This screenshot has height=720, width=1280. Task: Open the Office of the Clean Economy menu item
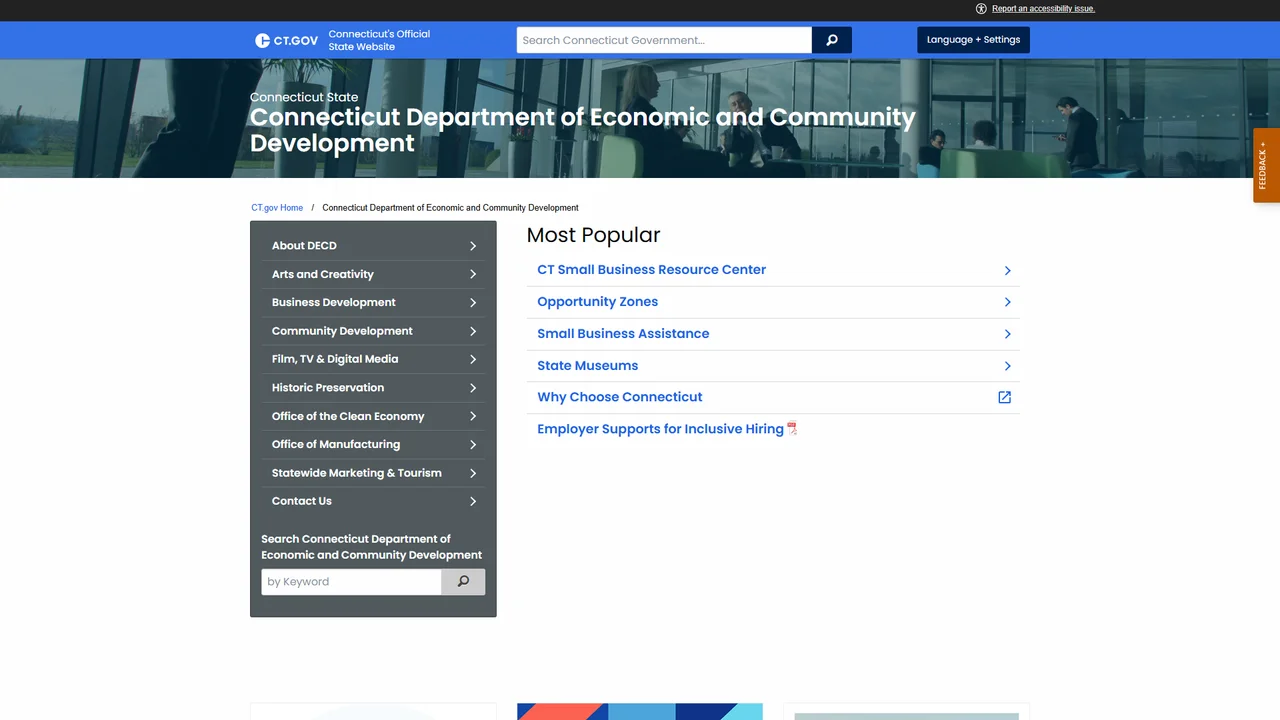(373, 416)
